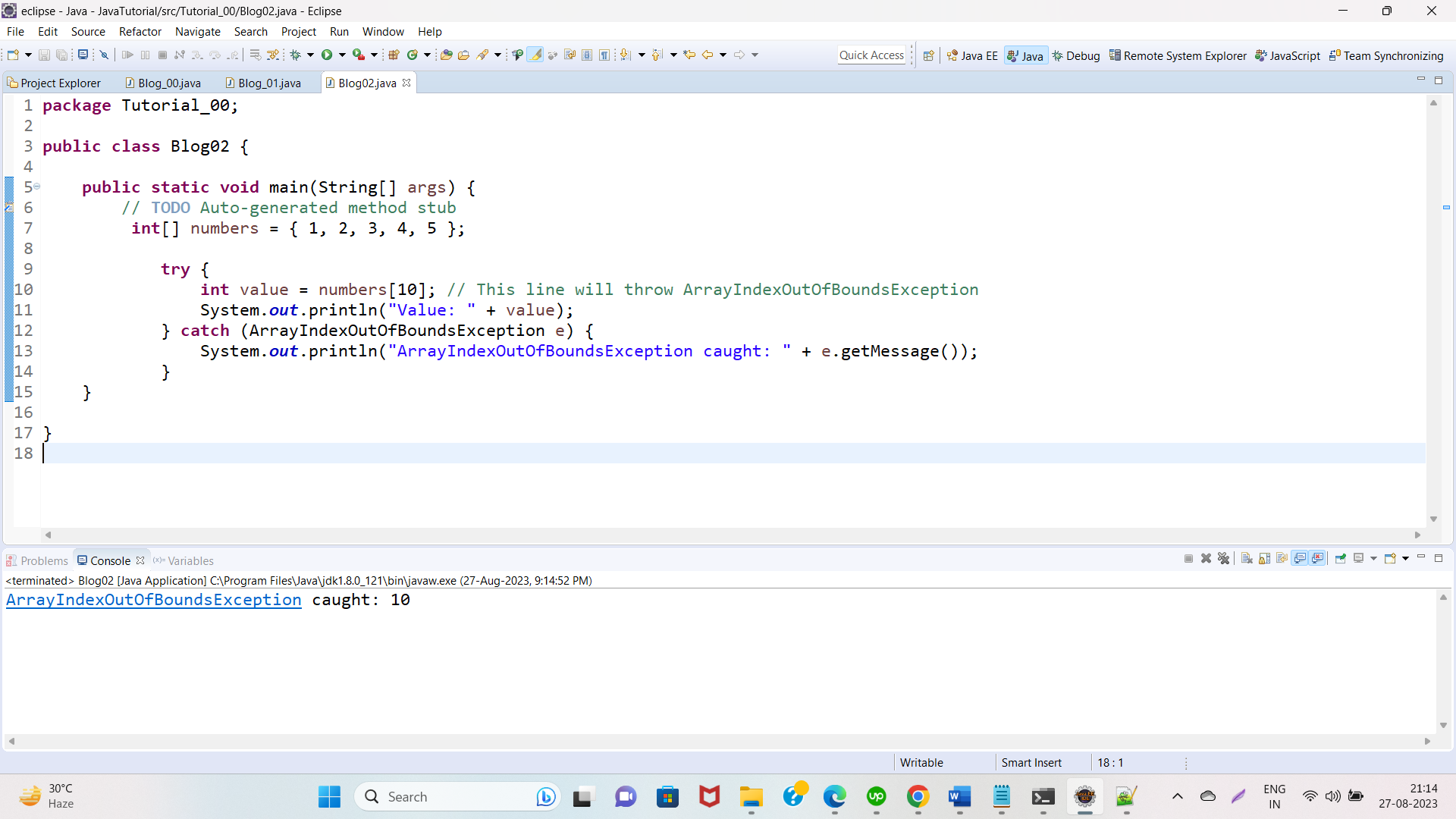Open the Navigate menu
The height and width of the screenshot is (819, 1456).
(x=198, y=31)
